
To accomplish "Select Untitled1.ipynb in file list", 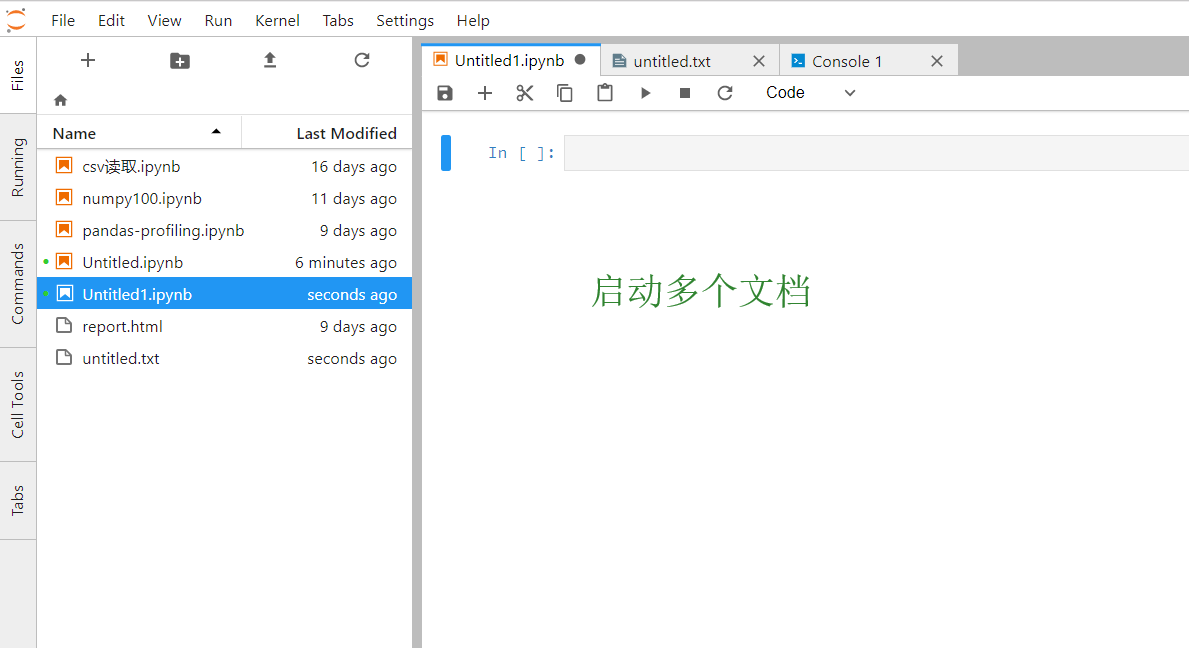I will click(224, 294).
